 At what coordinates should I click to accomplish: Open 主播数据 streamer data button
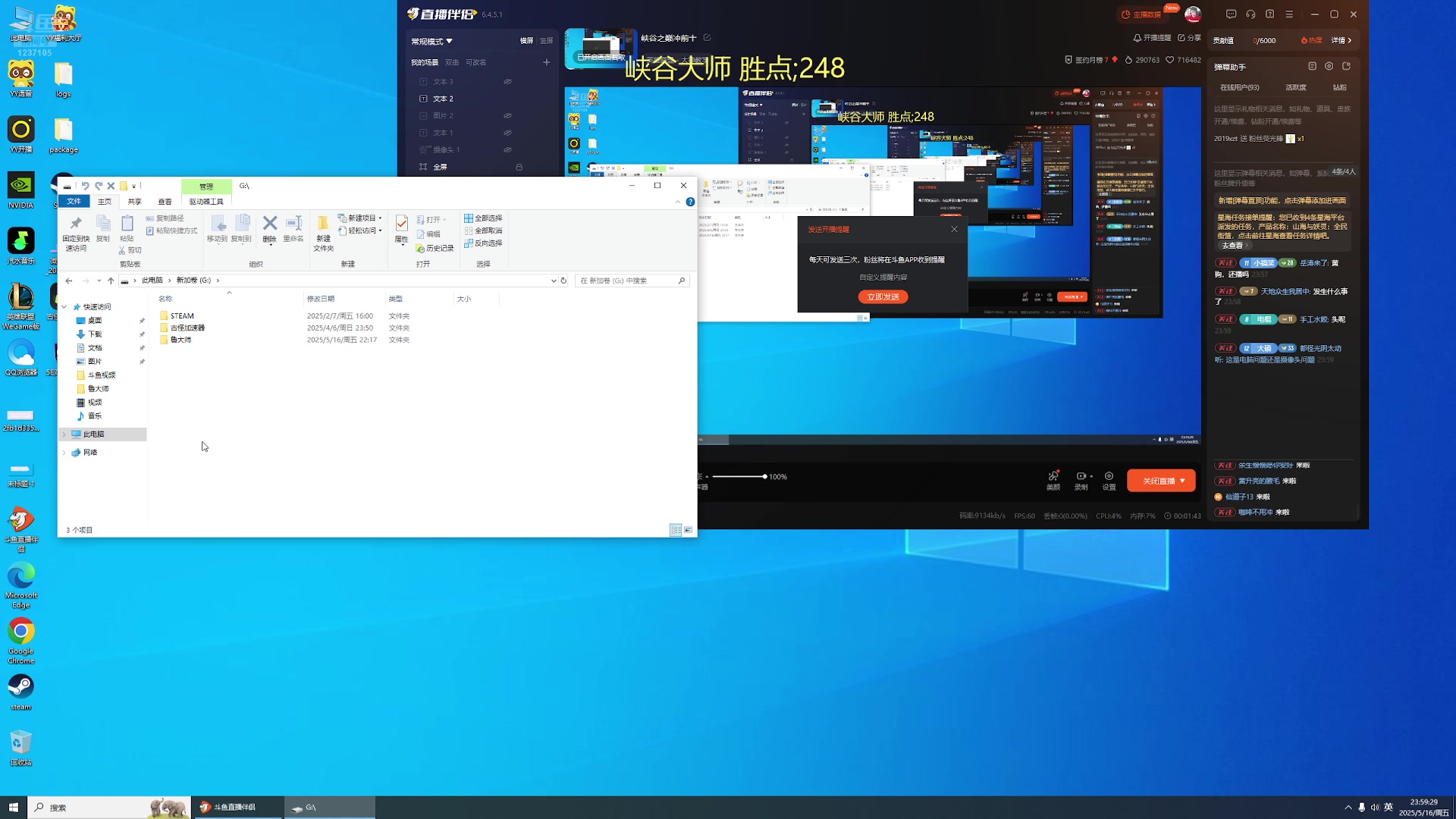1142,14
